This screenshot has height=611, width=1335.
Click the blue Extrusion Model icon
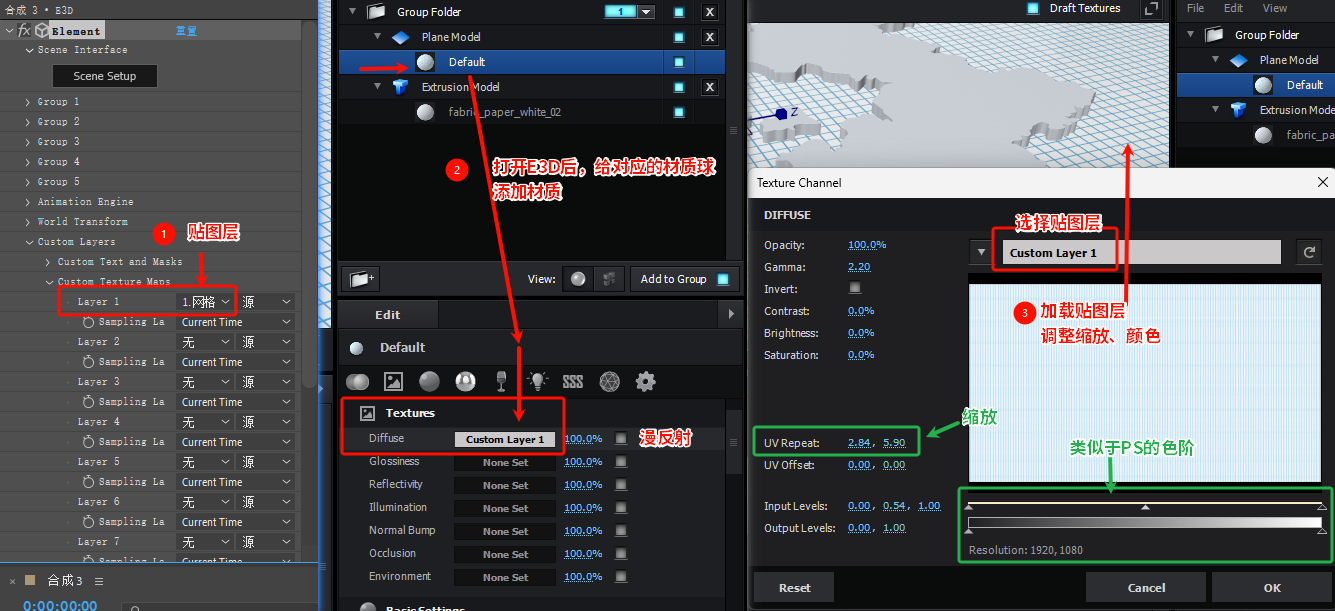pyautogui.click(x=401, y=87)
